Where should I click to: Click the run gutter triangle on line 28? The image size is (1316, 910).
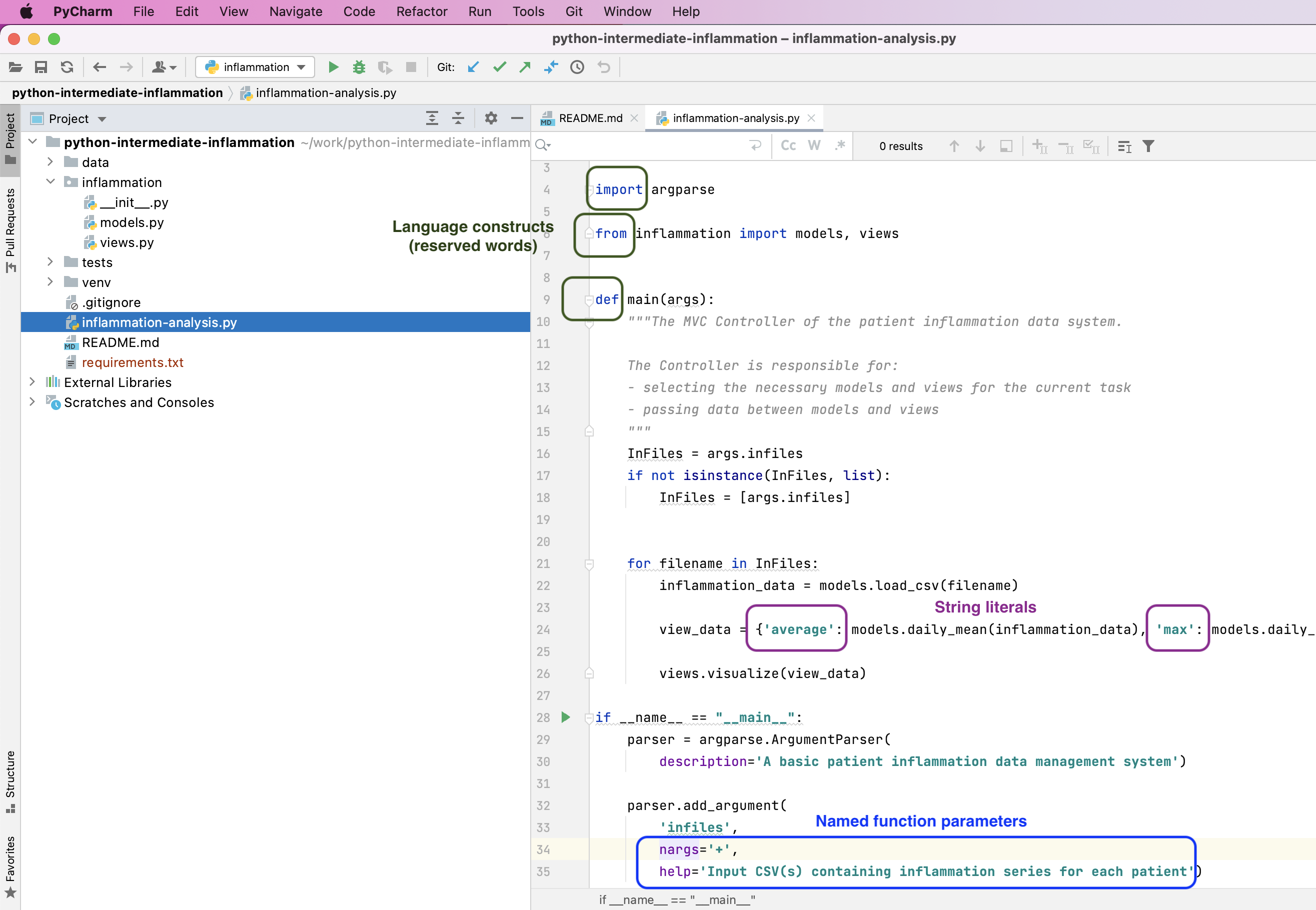click(x=565, y=717)
